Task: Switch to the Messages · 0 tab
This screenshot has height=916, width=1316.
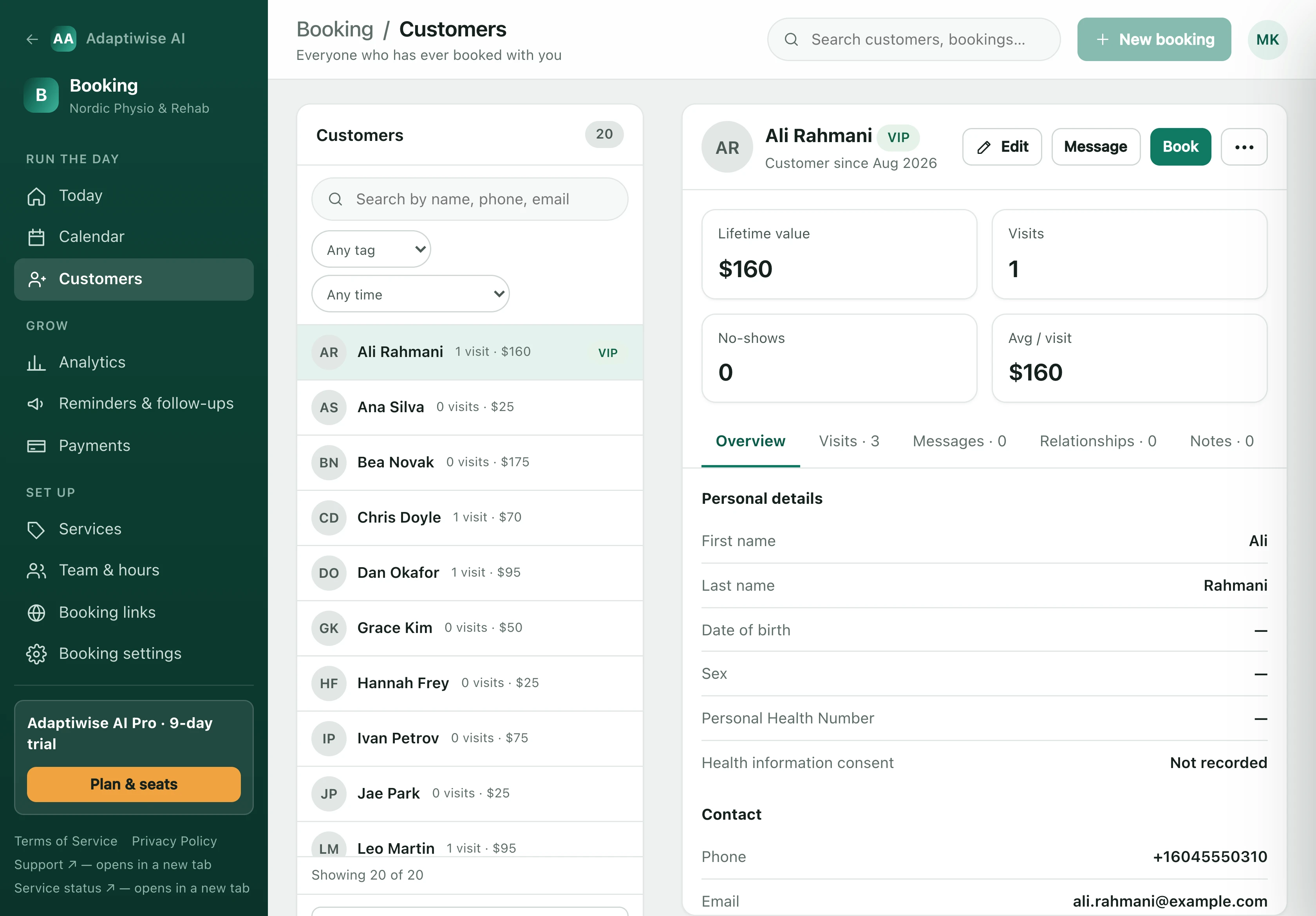Action: point(959,442)
